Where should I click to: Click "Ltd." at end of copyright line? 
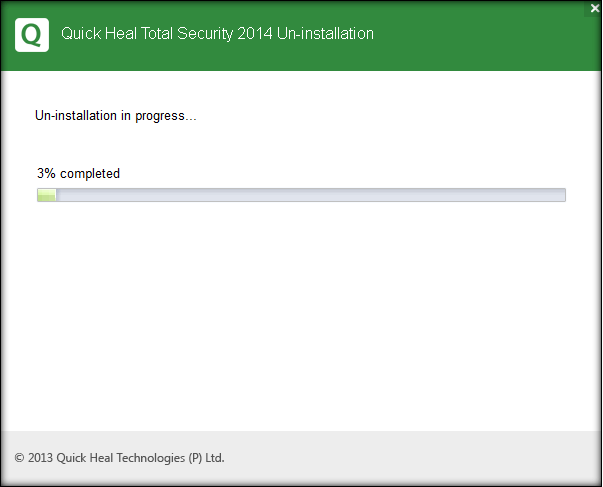214,458
